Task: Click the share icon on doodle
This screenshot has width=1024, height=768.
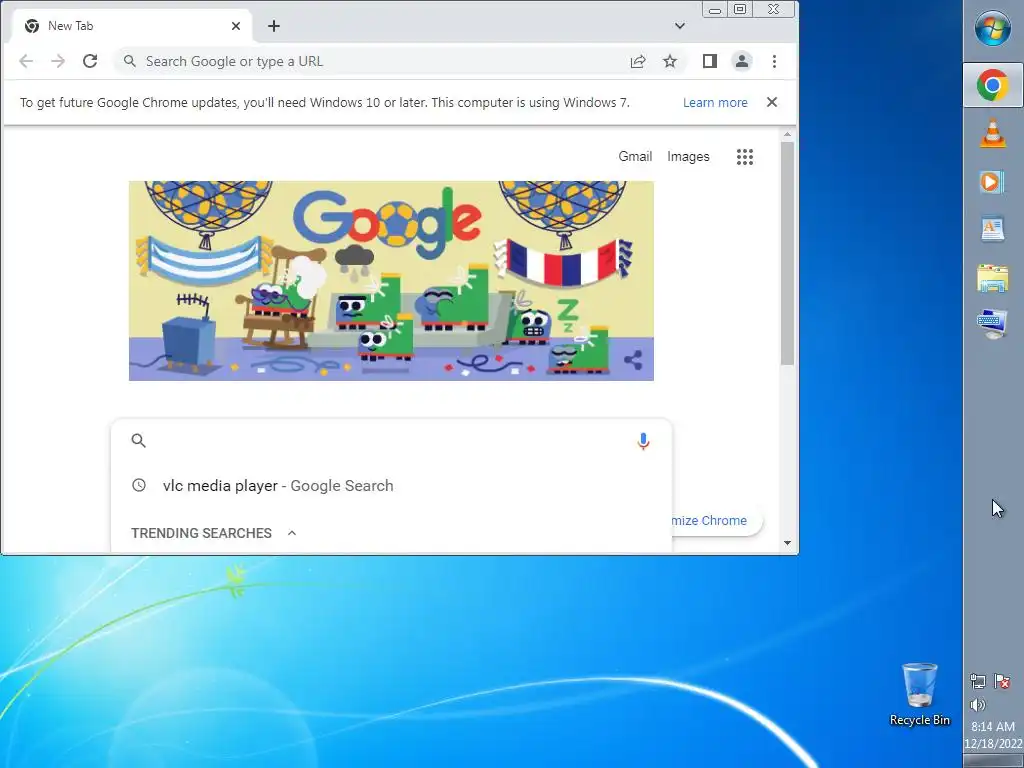Action: point(633,360)
